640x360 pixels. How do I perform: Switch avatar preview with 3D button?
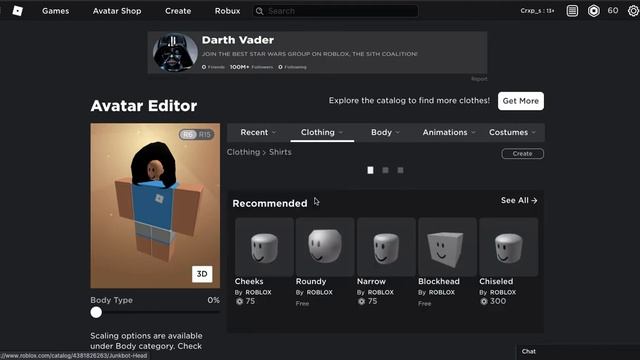(202, 274)
